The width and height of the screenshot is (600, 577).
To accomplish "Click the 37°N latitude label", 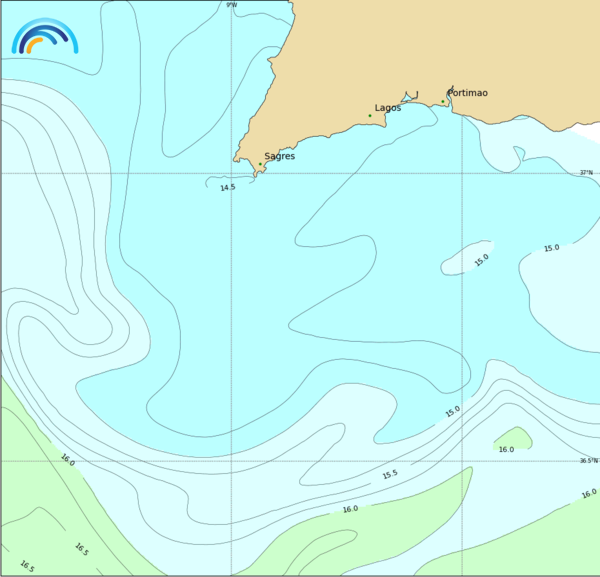I will (587, 172).
